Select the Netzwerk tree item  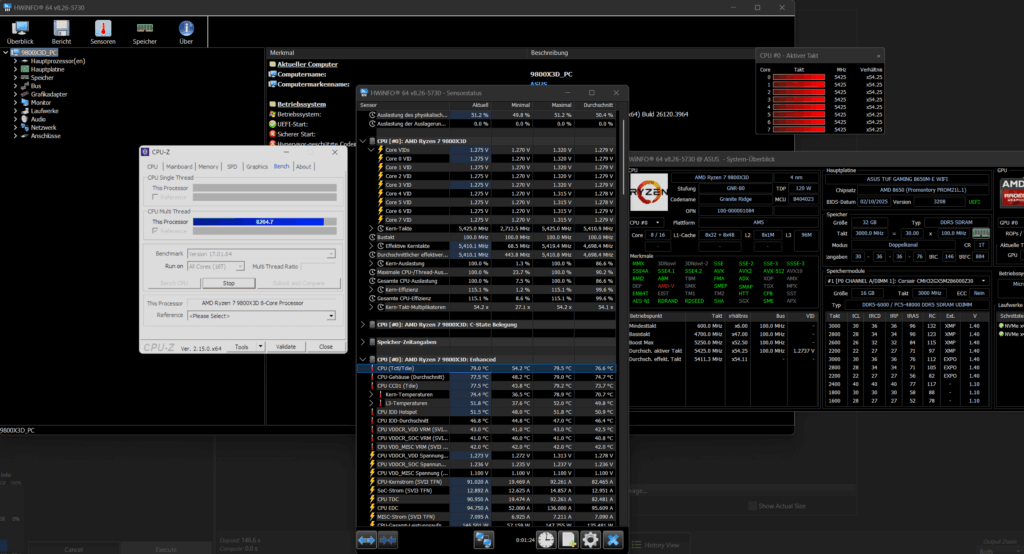pos(43,127)
